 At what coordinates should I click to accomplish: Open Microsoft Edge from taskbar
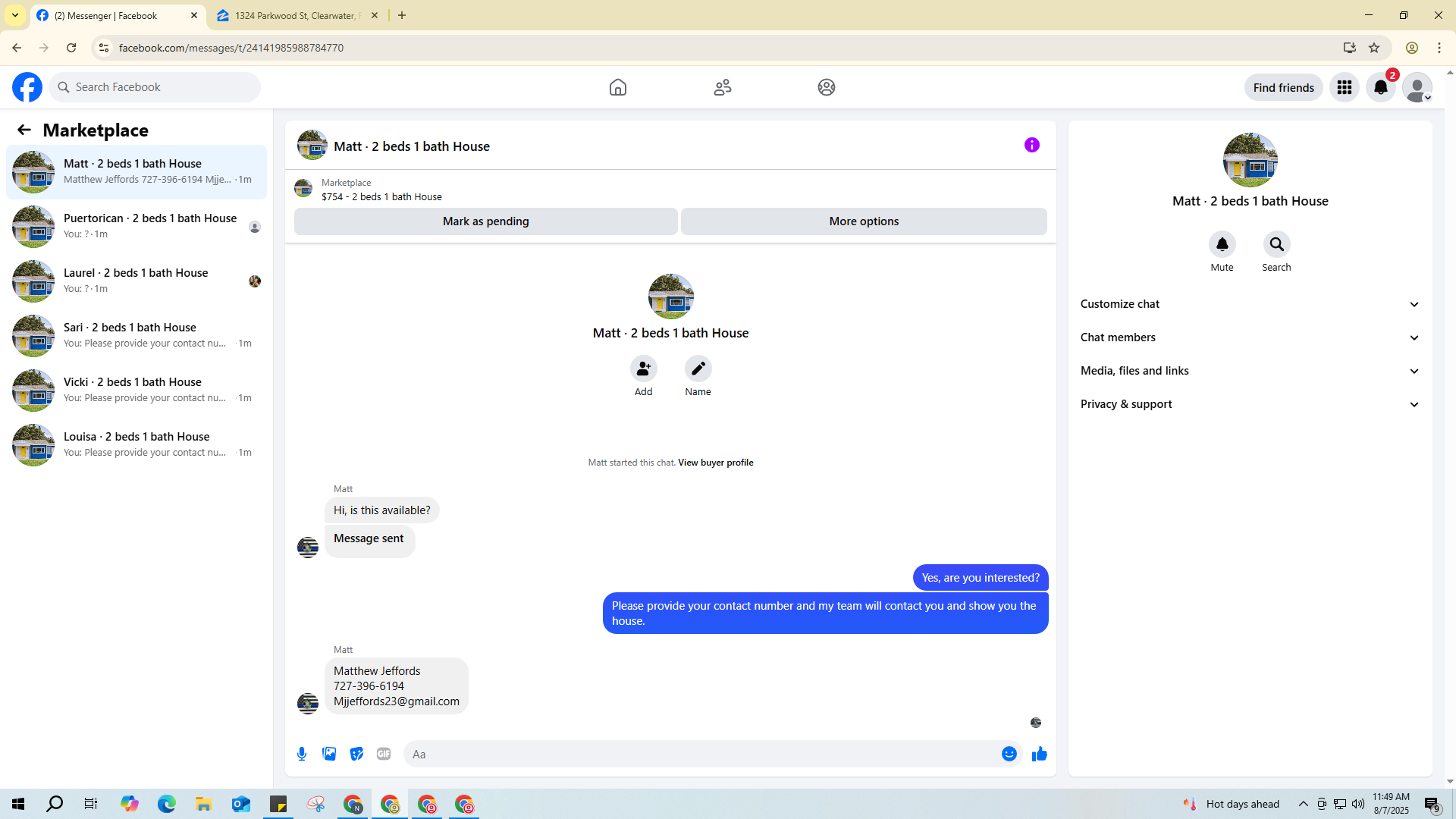click(167, 804)
